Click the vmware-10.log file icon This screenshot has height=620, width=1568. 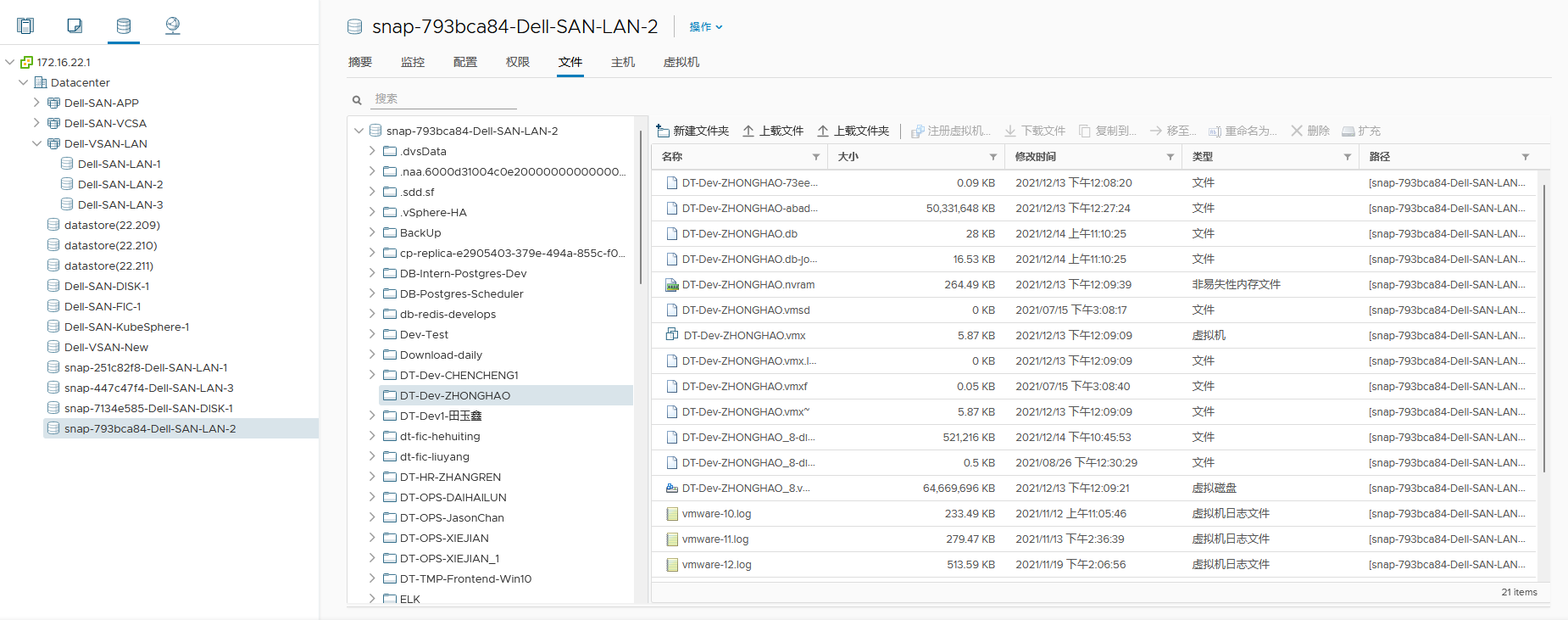coord(672,514)
